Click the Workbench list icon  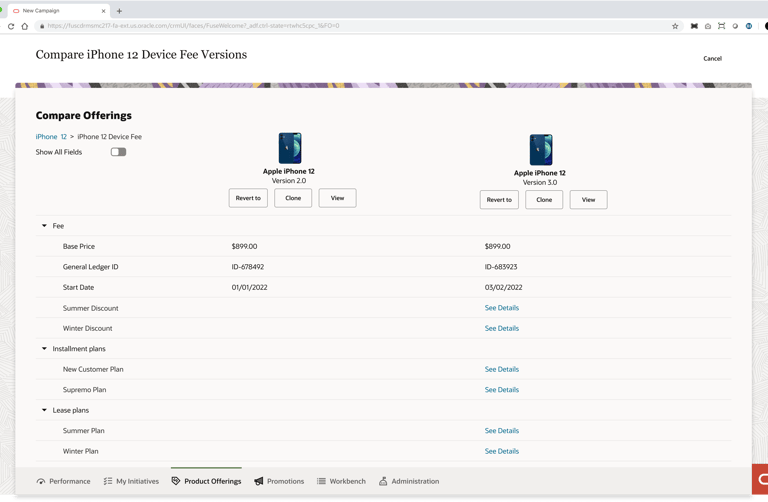[321, 481]
